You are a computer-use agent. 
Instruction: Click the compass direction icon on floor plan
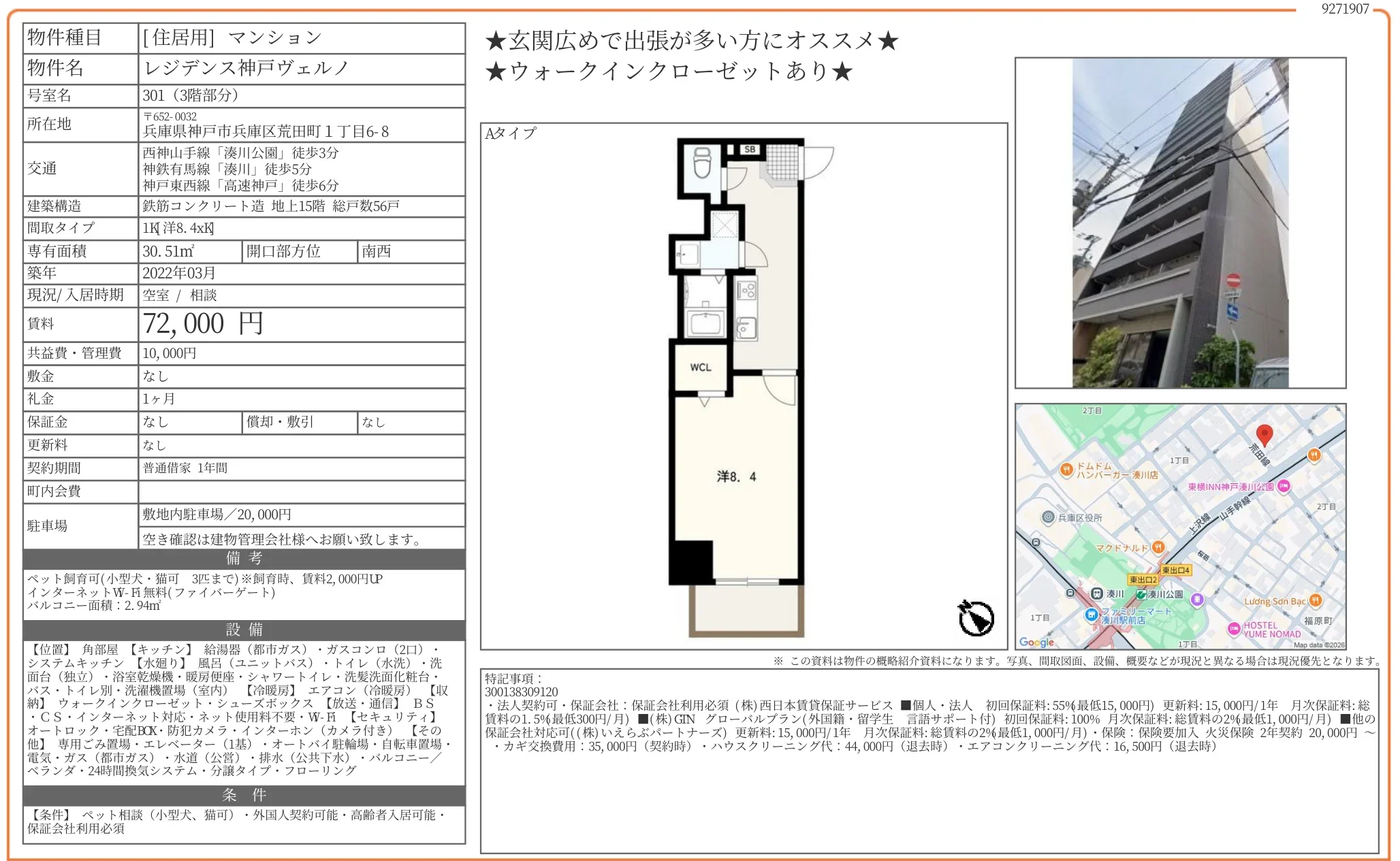point(976,618)
